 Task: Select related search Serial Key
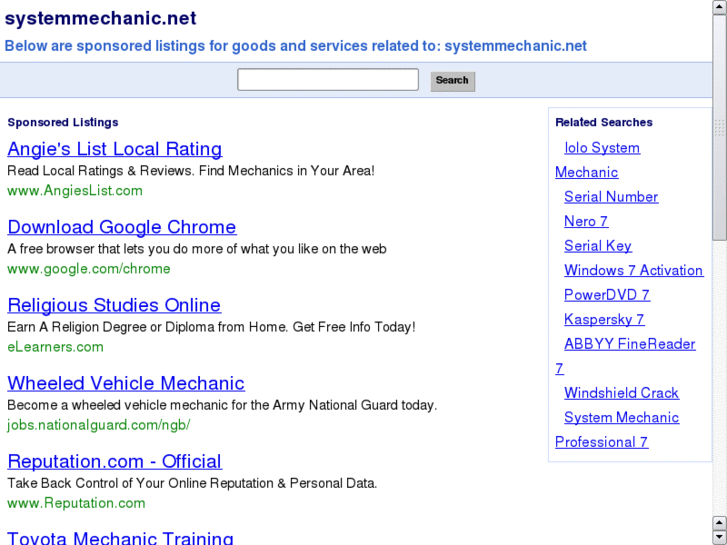pyautogui.click(x=598, y=246)
